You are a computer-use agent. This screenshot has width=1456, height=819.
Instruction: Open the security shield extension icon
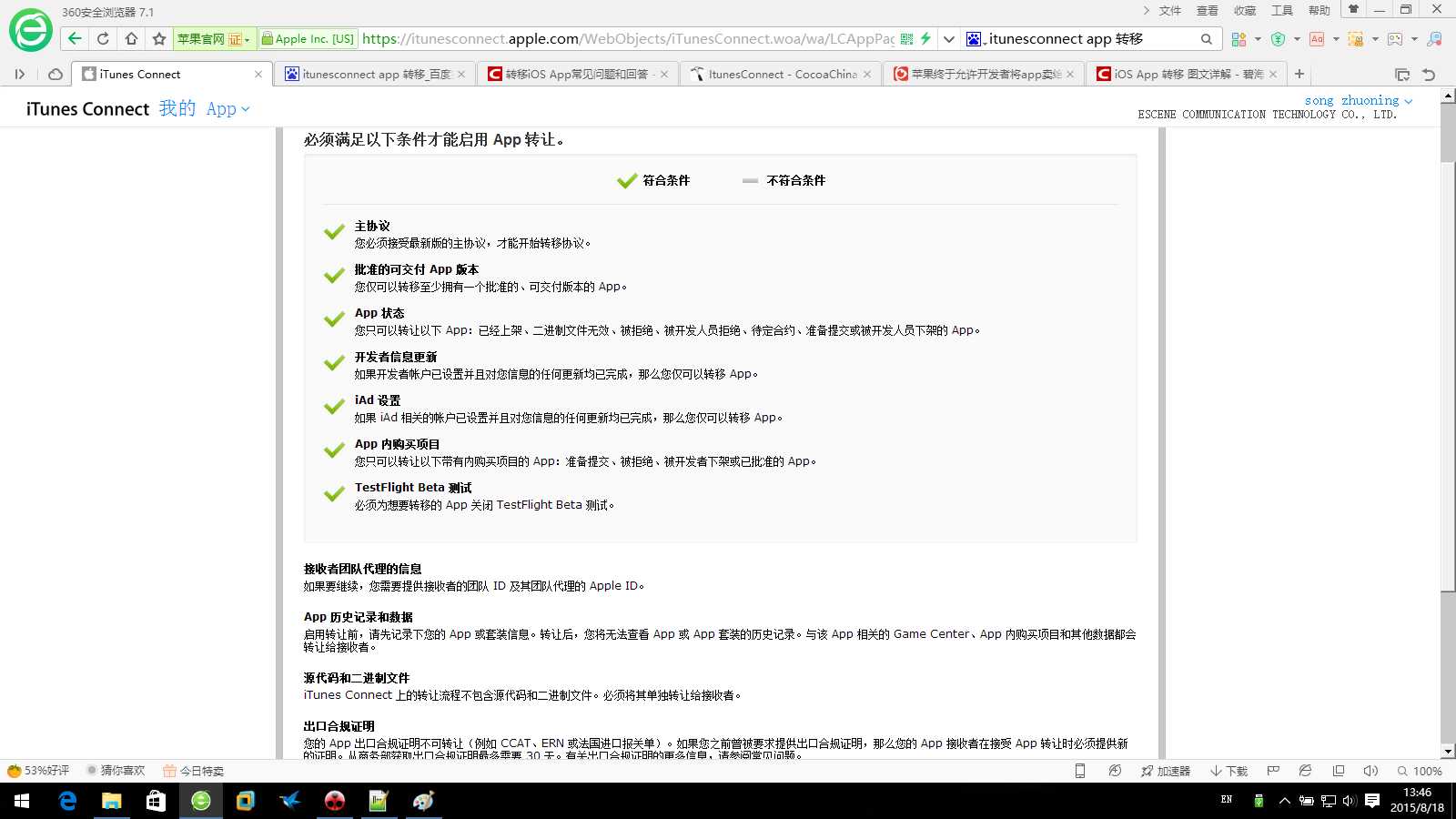1278,38
